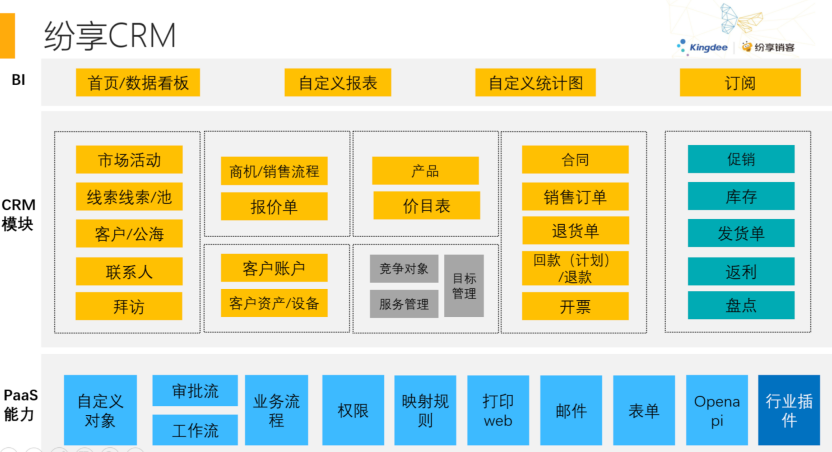This screenshot has height=452, width=832.
Task: Open the 拜访 module
Action: (x=129, y=306)
